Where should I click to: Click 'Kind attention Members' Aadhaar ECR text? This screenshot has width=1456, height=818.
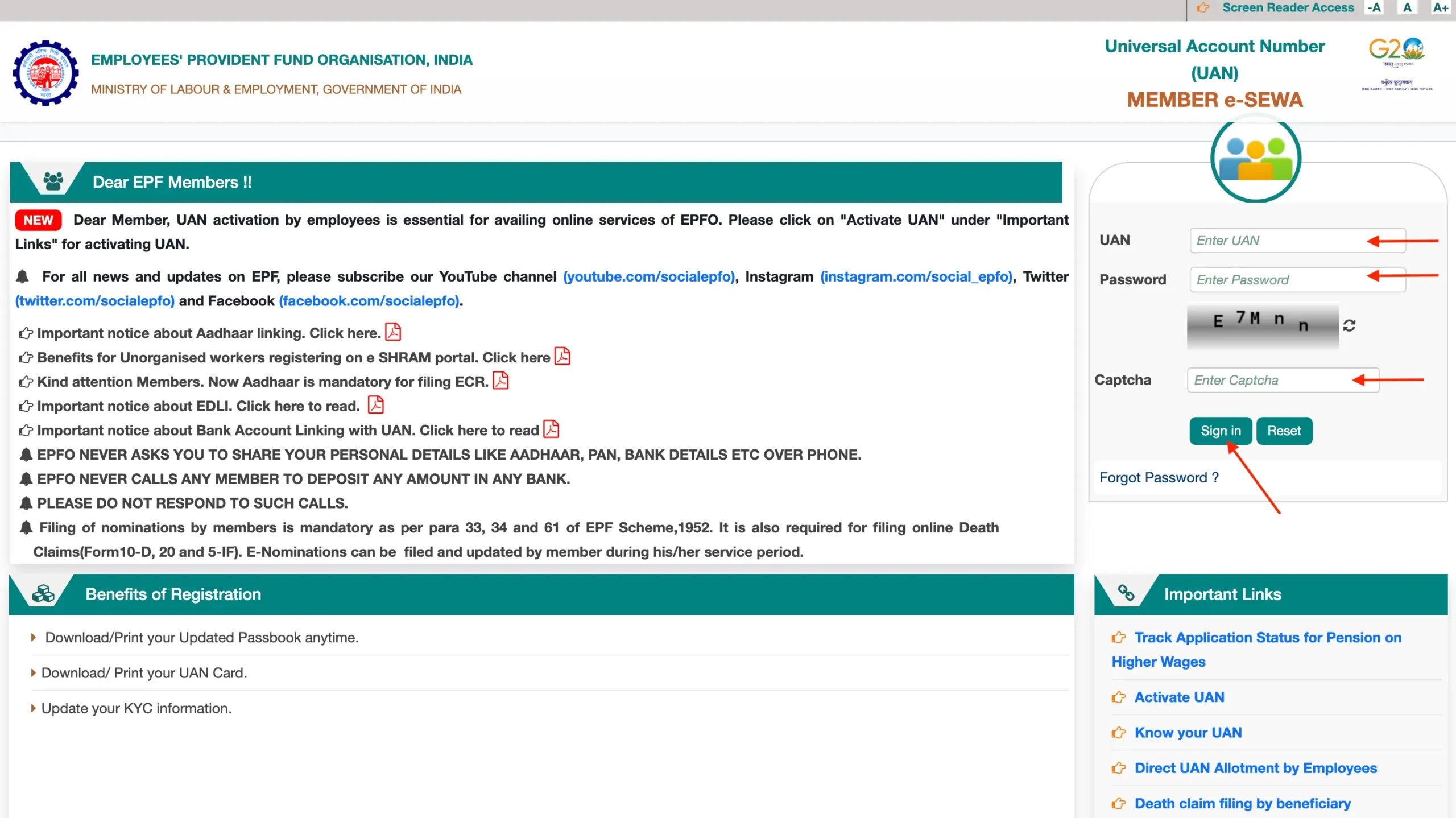(263, 382)
